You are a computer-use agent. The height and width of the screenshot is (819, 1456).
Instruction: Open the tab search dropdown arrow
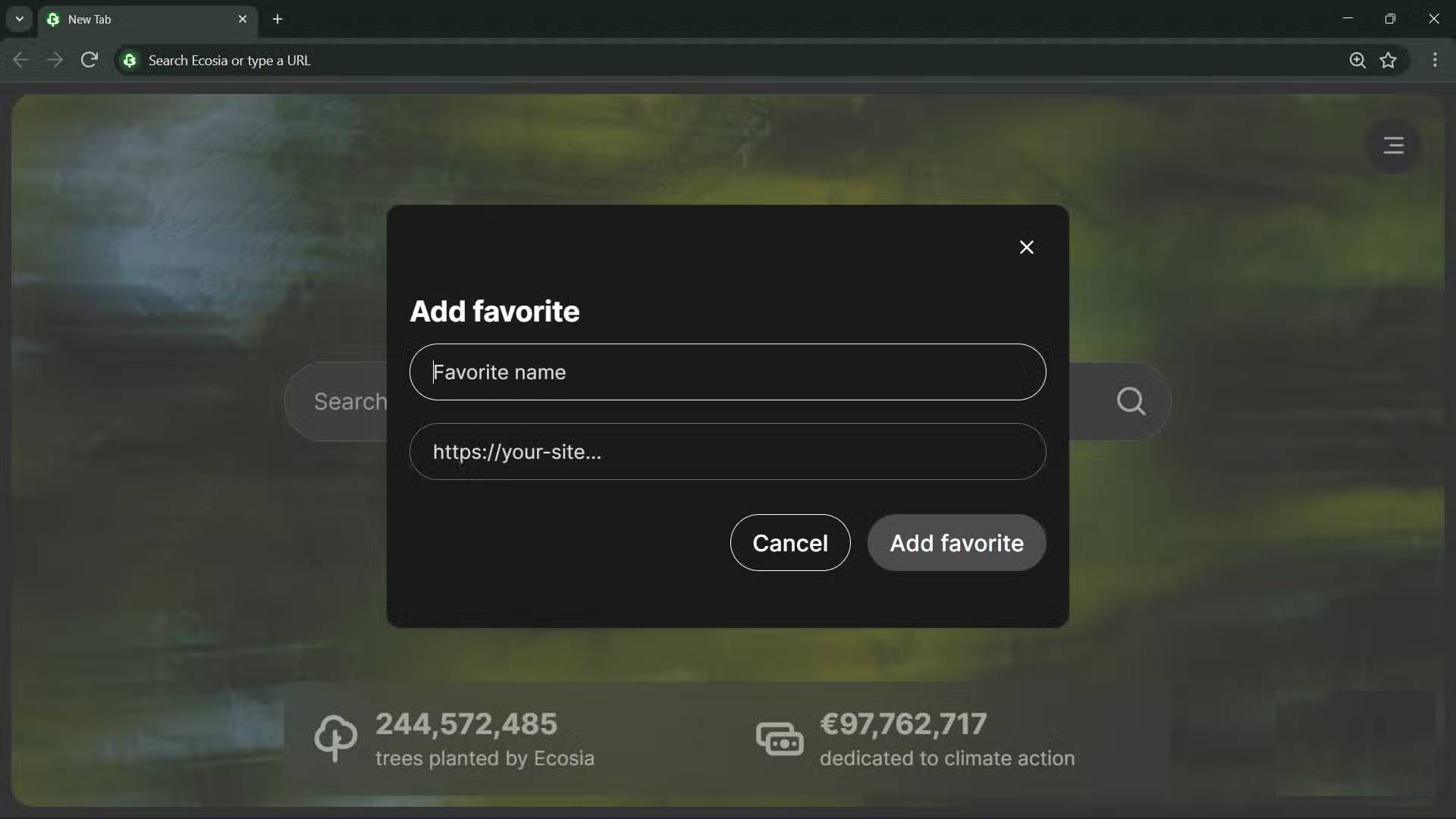point(19,19)
